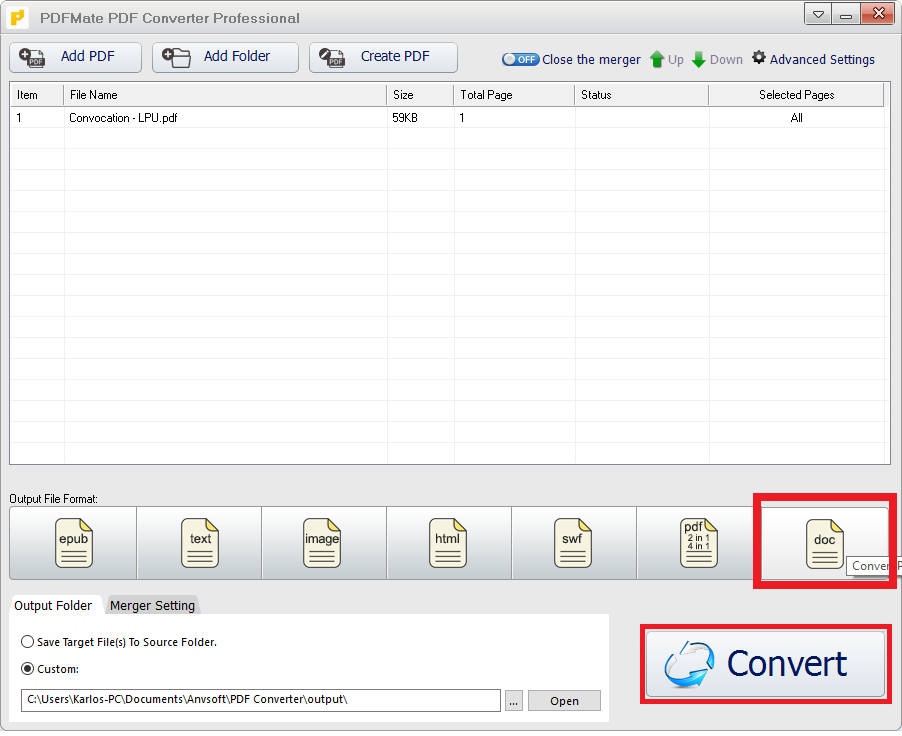902x736 pixels.
Task: Click the Item column header
Action: pos(37,95)
